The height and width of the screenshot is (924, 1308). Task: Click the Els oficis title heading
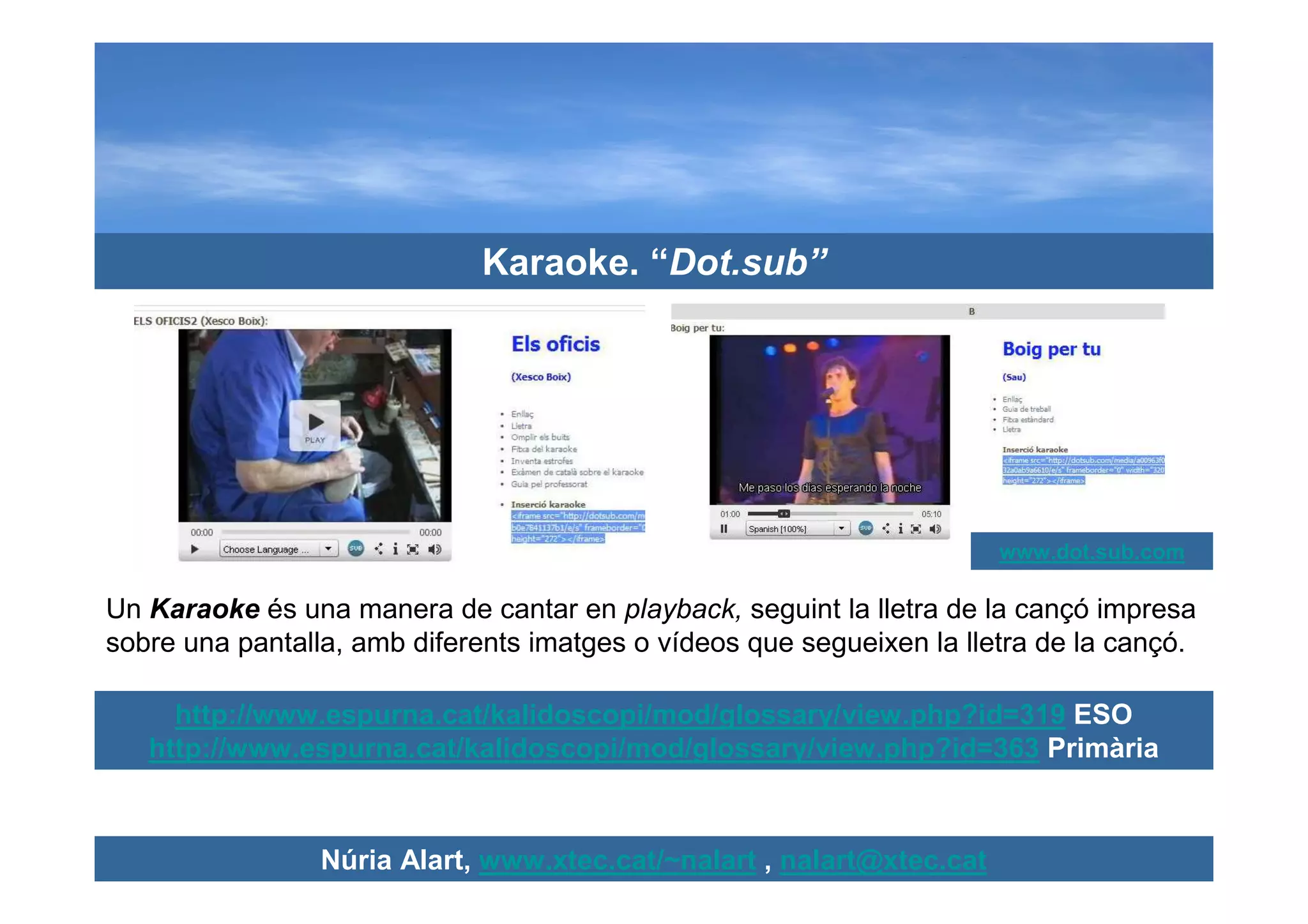pyautogui.click(x=556, y=344)
